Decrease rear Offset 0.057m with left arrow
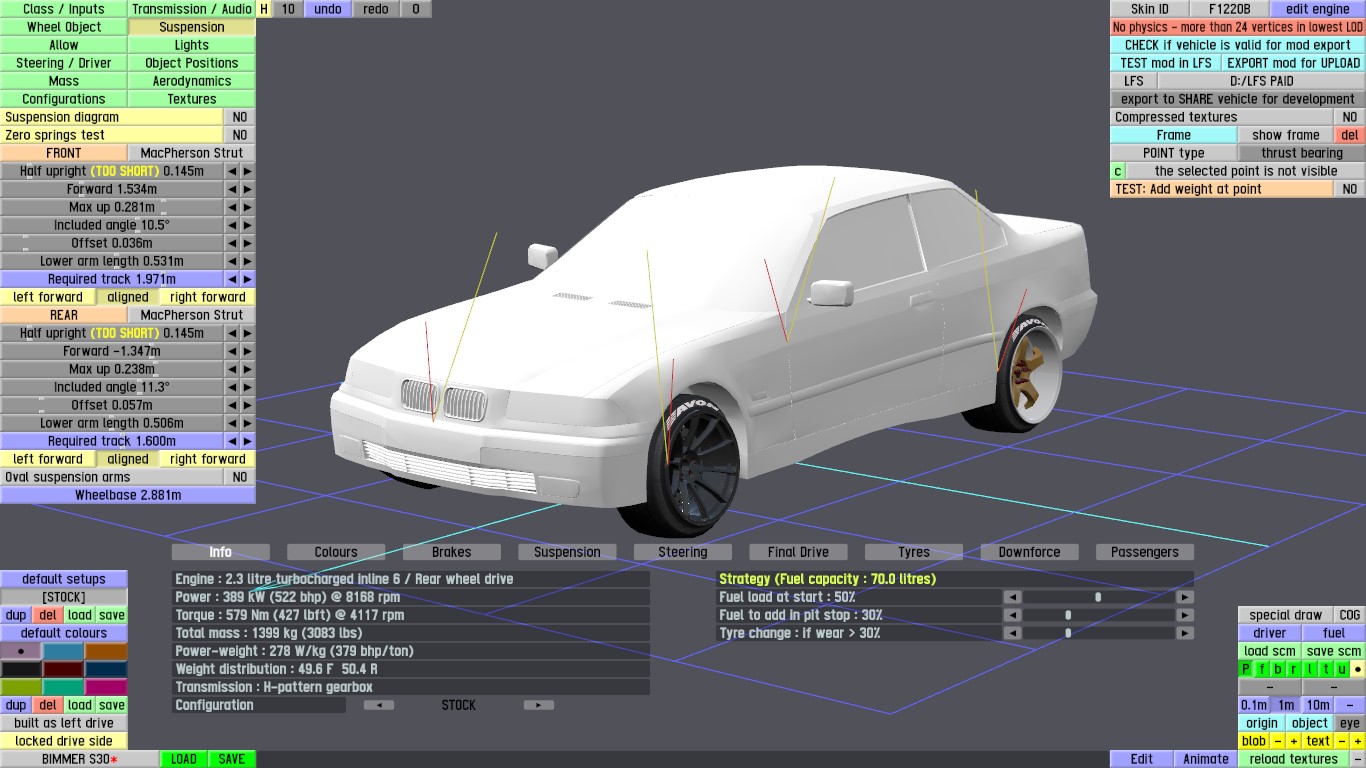Image resolution: width=1366 pixels, height=768 pixels. [x=232, y=405]
